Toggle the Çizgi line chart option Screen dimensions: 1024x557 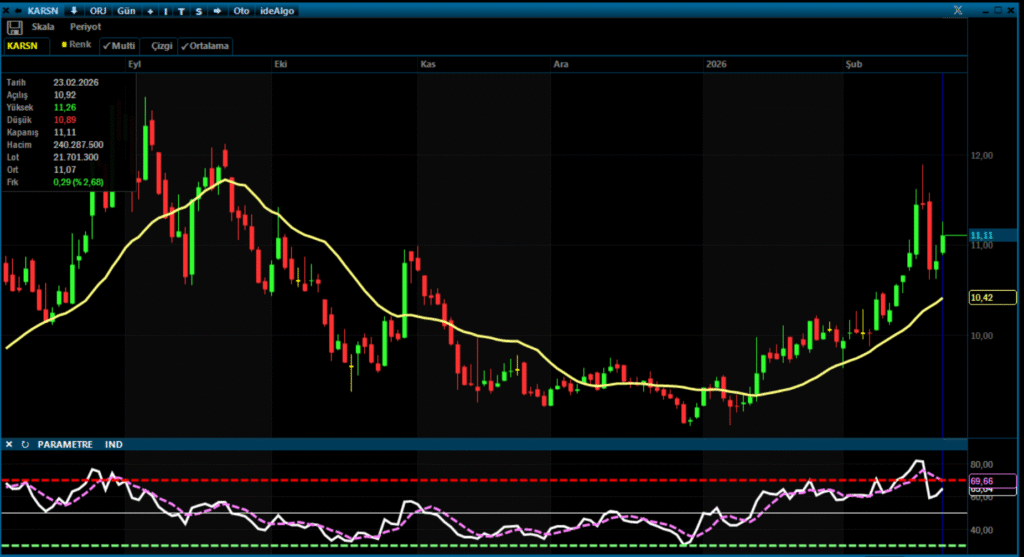tap(160, 46)
